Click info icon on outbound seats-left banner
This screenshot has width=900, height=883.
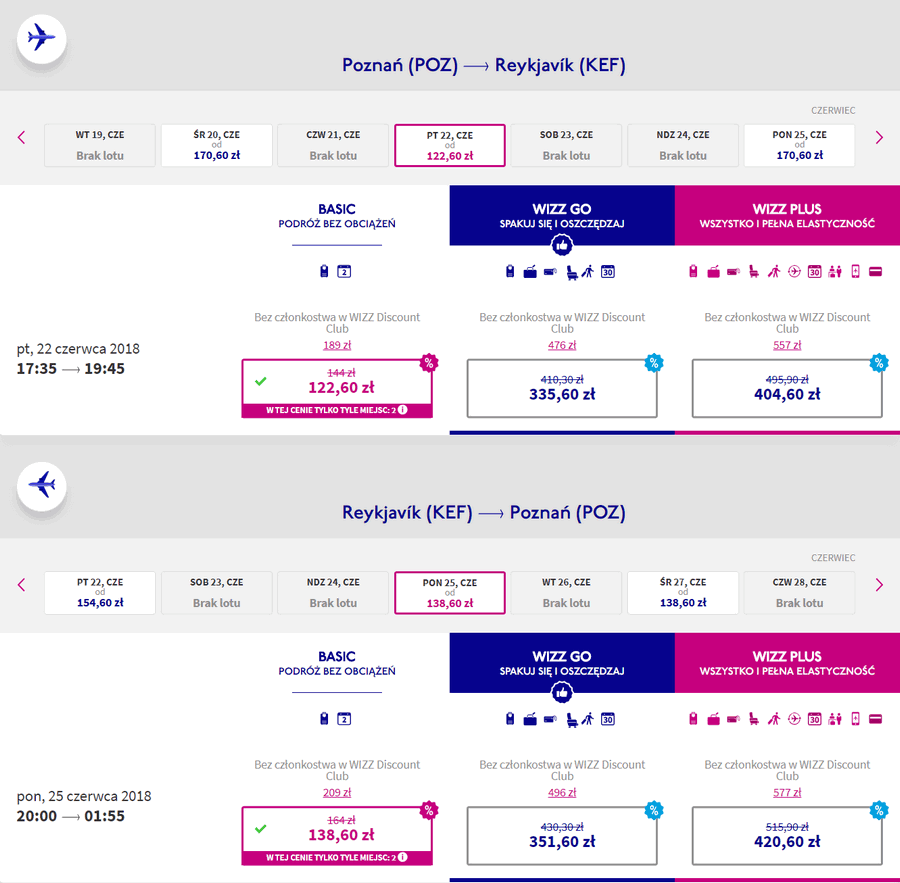[x=403, y=410]
